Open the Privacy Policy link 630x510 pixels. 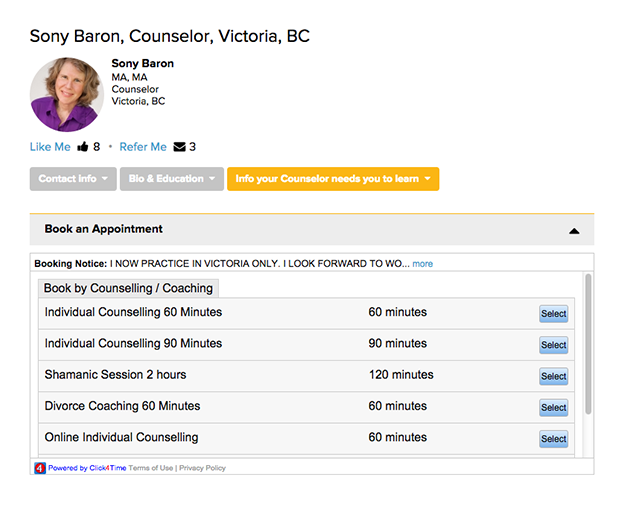point(203,468)
